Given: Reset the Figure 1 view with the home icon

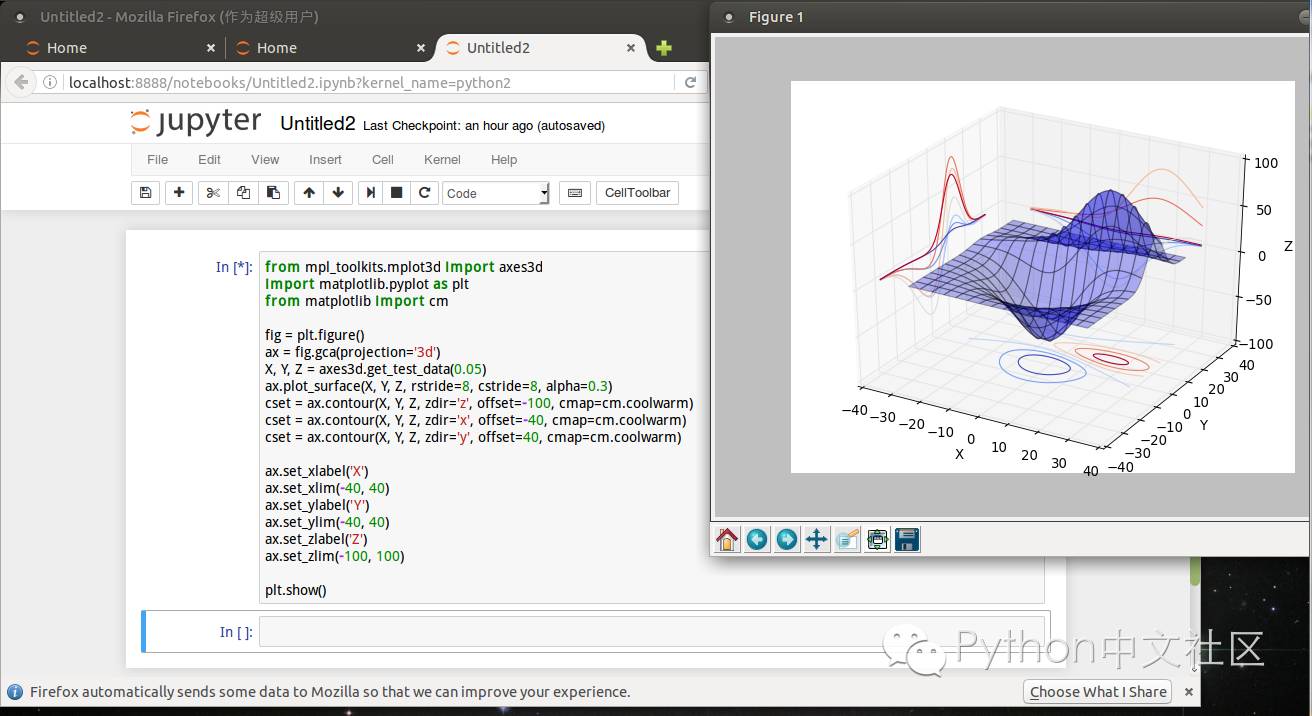Looking at the screenshot, I should coord(727,540).
